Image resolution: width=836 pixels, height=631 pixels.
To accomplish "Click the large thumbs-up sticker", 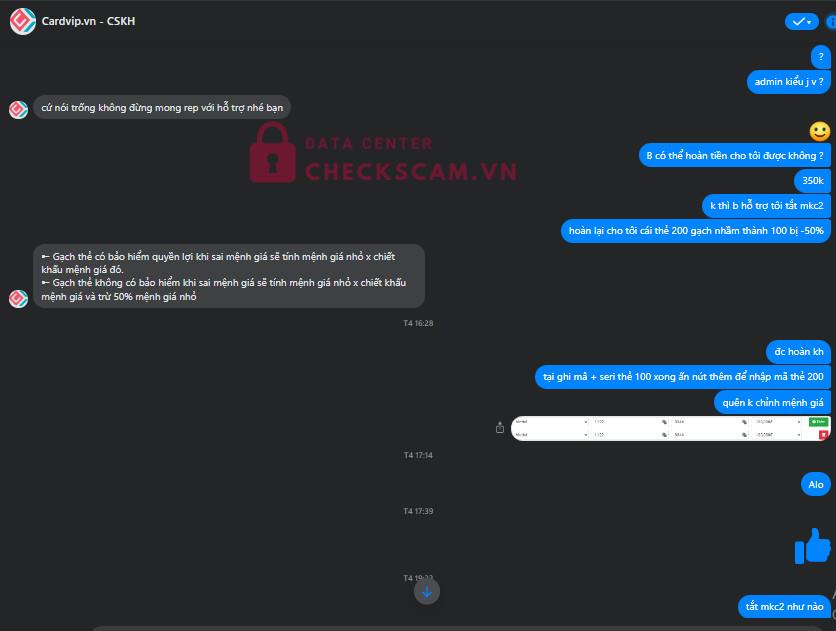I will point(813,546).
